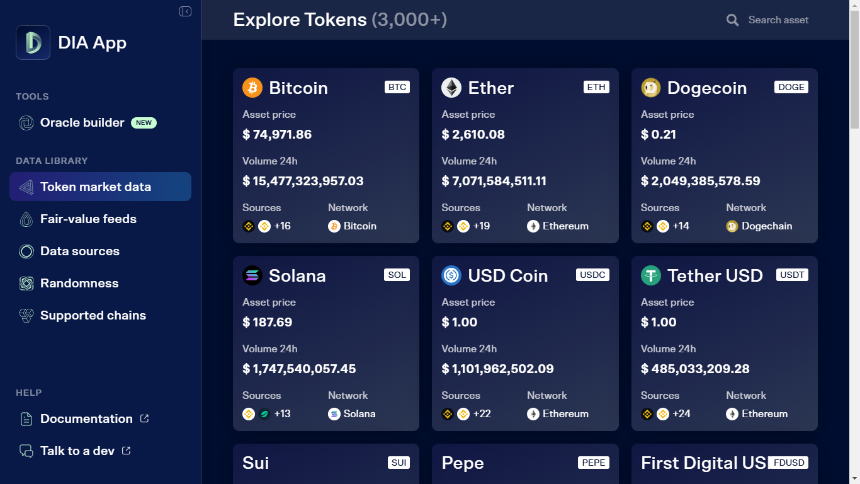860x484 pixels.
Task: Click external-link arrow next to Talk to a dev
Action: [126, 451]
